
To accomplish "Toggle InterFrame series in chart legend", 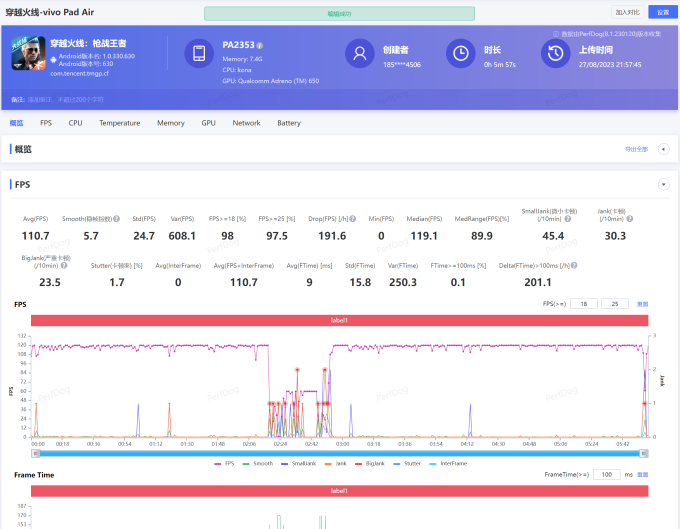I will point(448,464).
